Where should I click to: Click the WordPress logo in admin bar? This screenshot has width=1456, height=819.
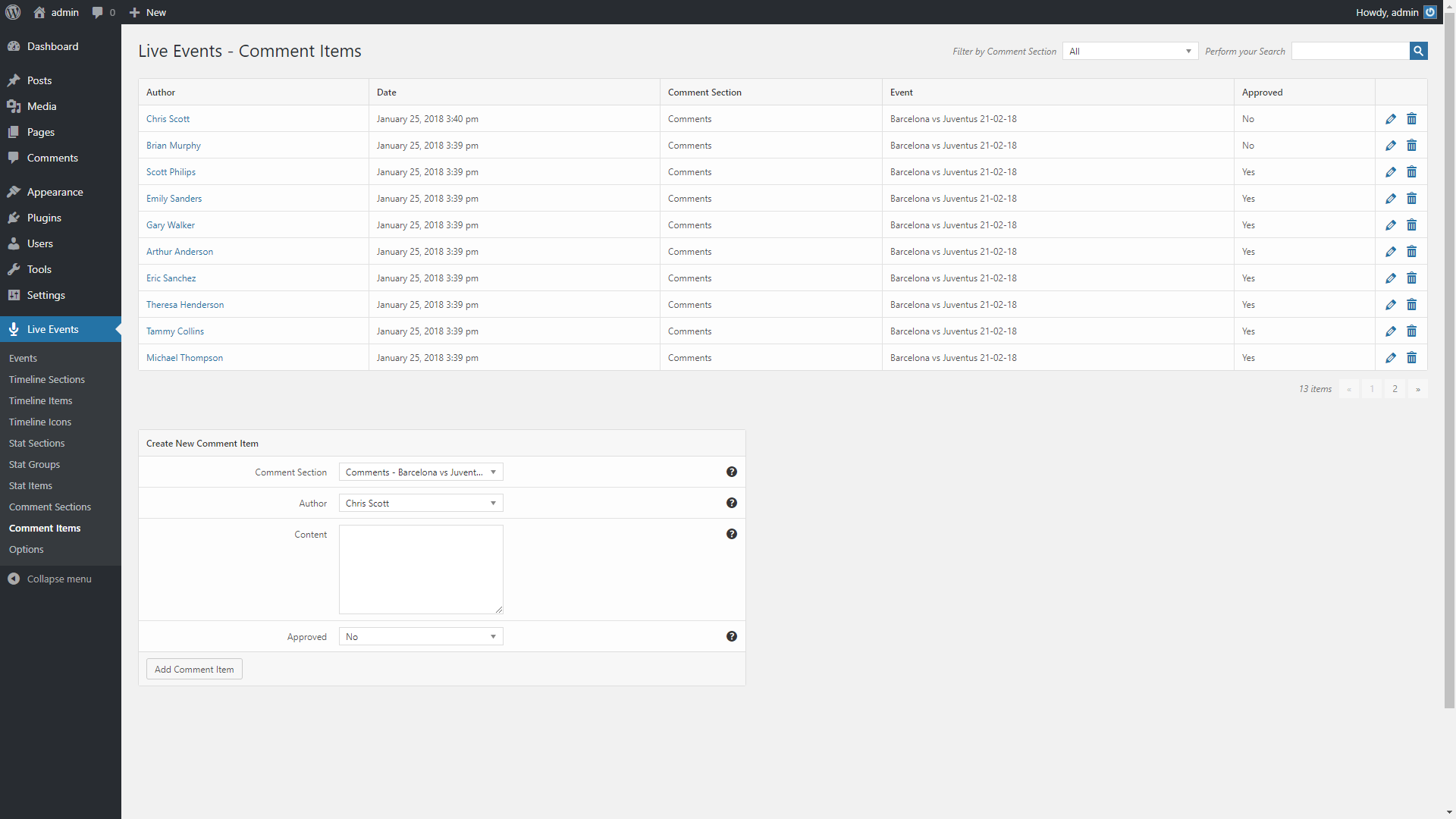pos(12,12)
